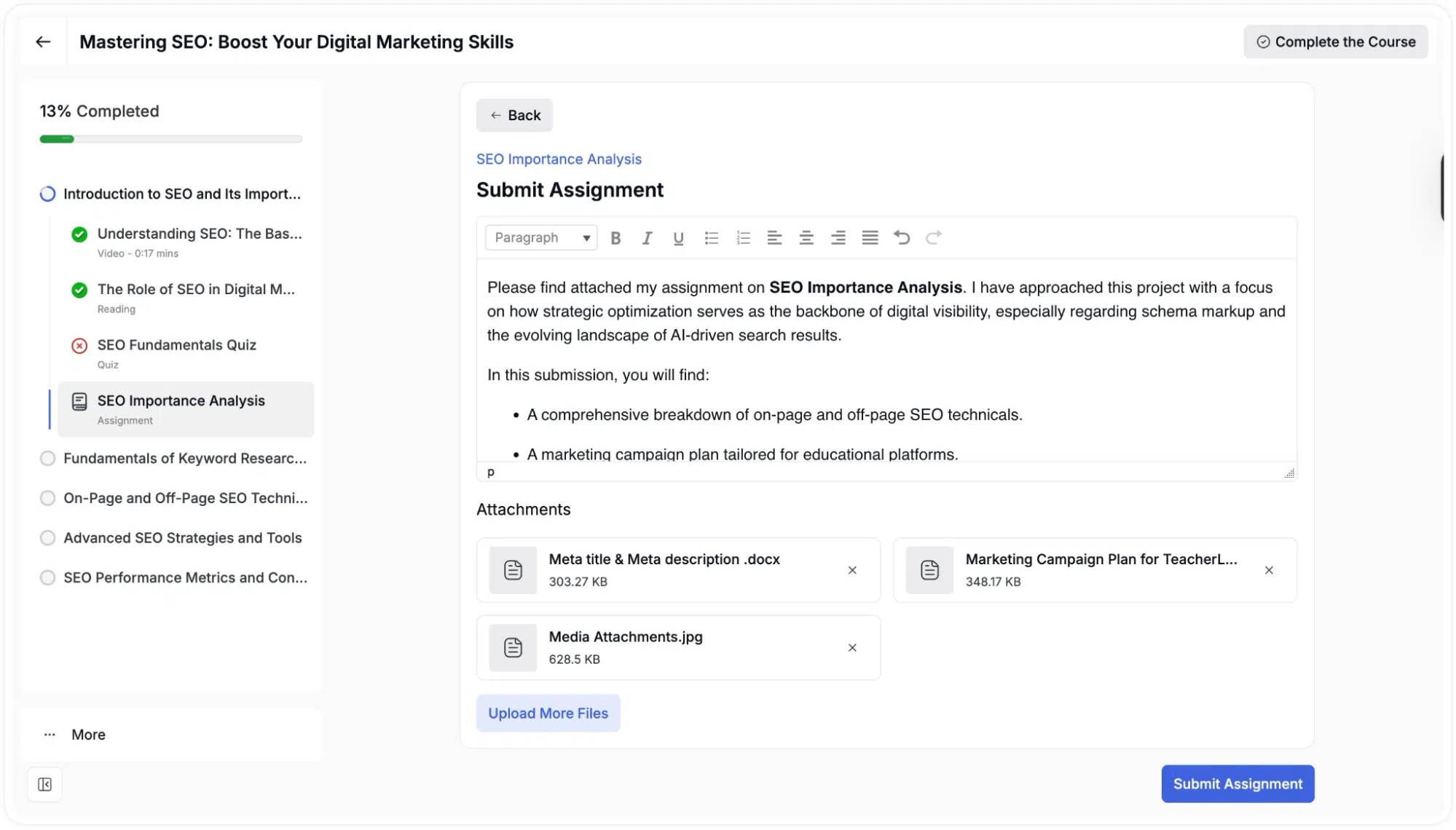Click the green check for The Role of SEO

[79, 290]
